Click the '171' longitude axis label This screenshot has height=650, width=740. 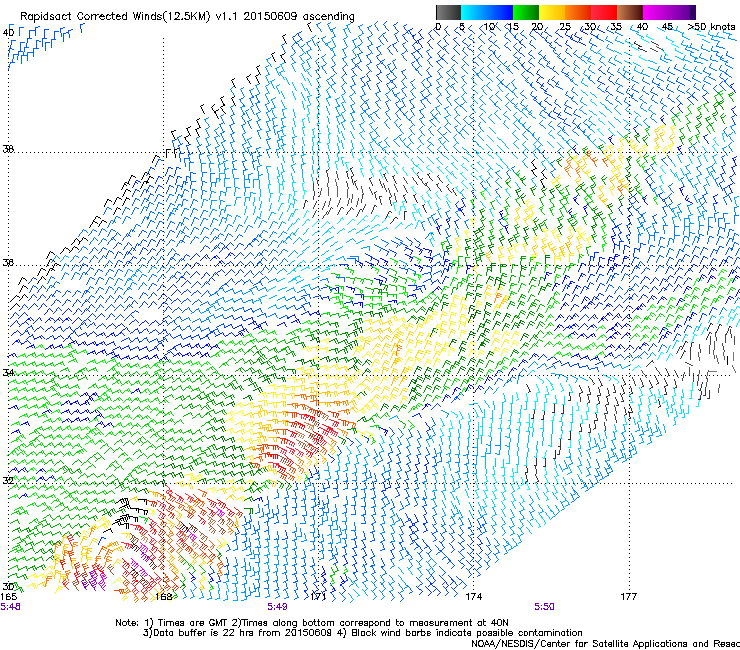pyautogui.click(x=318, y=596)
